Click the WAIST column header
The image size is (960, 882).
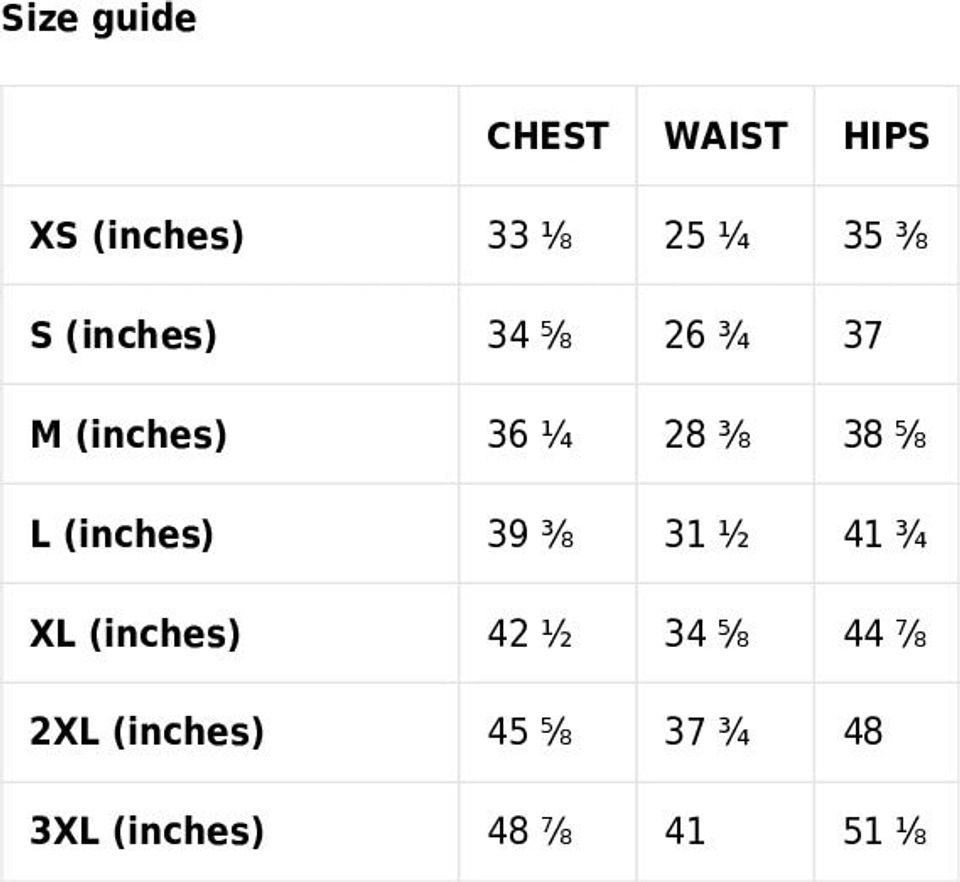click(x=725, y=136)
